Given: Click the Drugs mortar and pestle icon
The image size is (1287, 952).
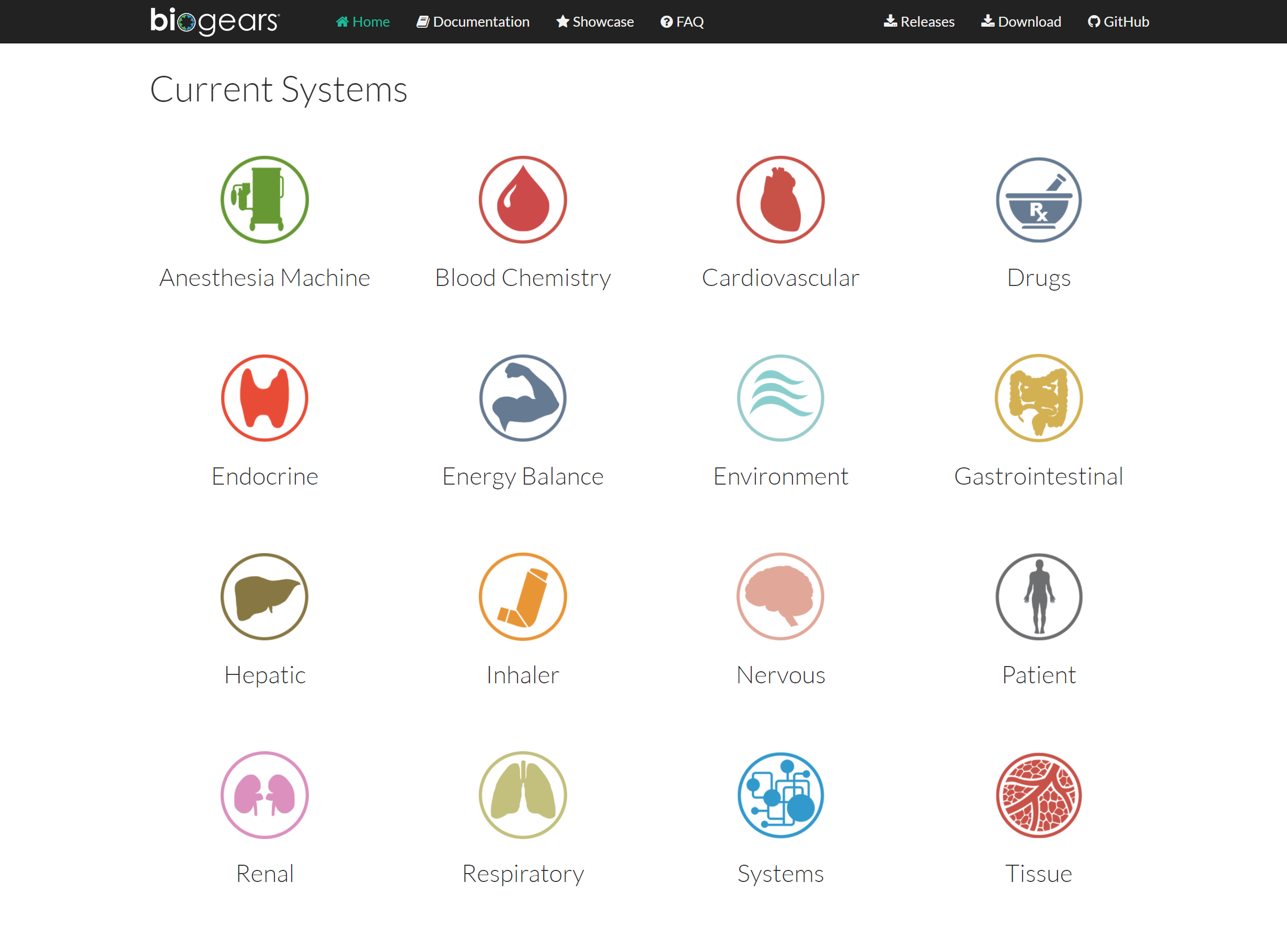Looking at the screenshot, I should pyautogui.click(x=1038, y=199).
